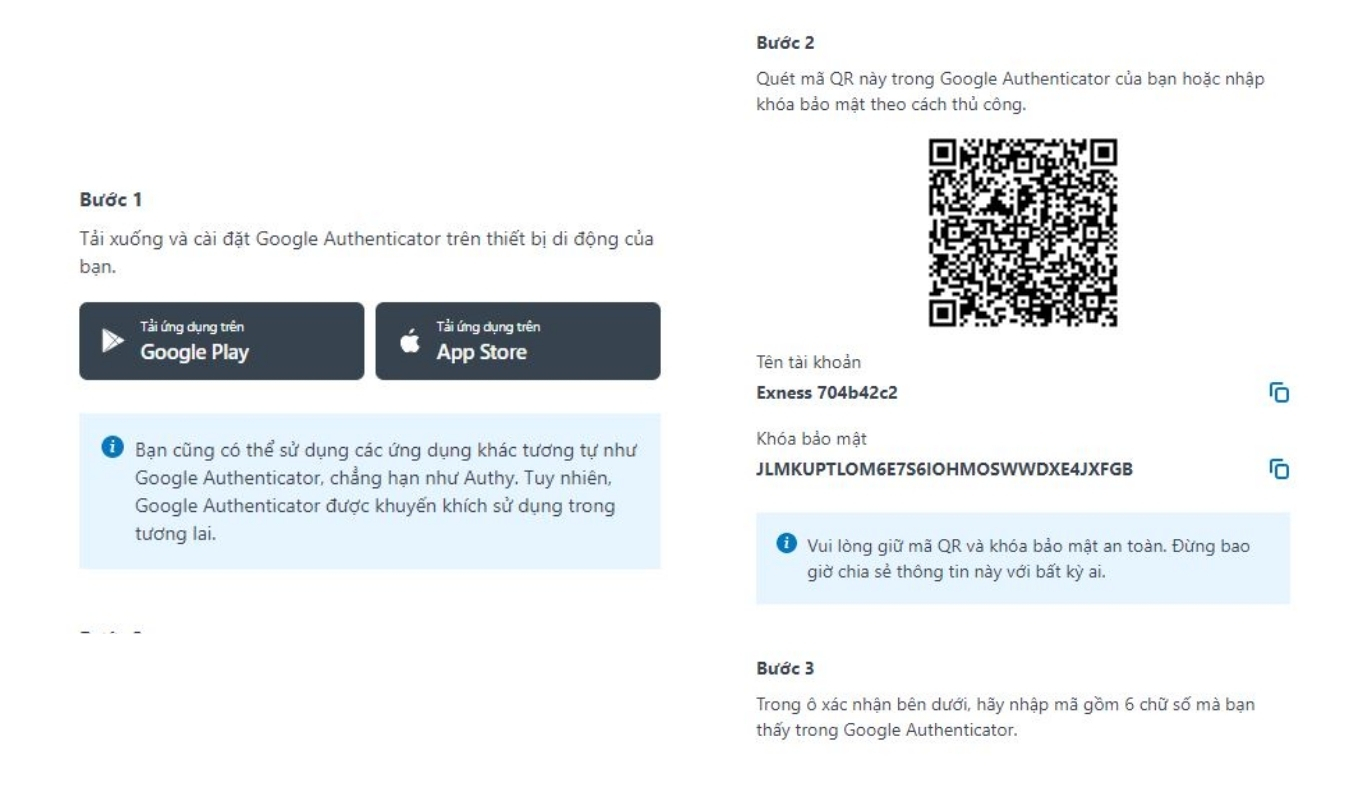Copy the security key to clipboard
The image size is (1350, 800).
click(1278, 469)
